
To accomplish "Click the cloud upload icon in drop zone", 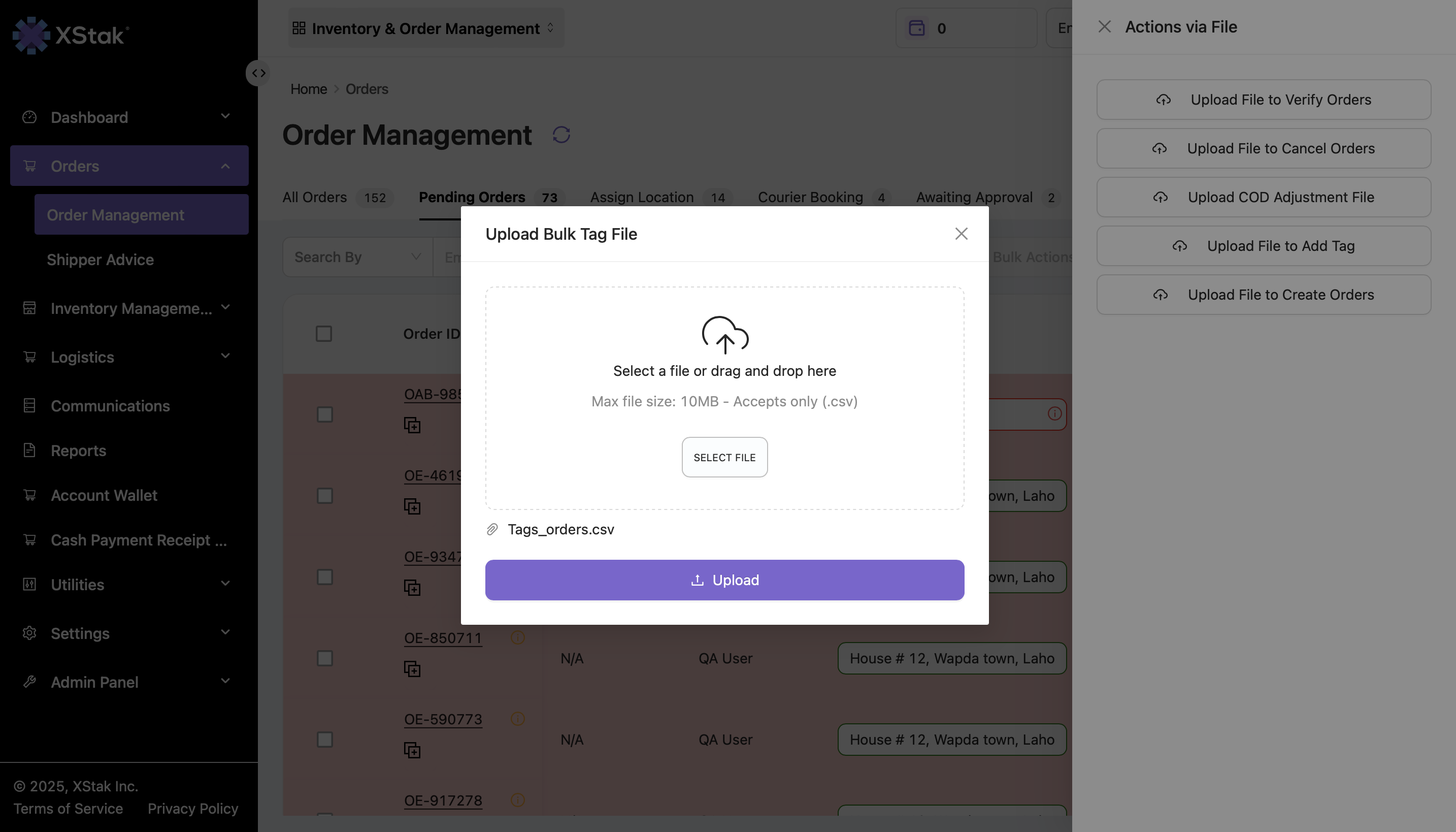I will (x=724, y=335).
